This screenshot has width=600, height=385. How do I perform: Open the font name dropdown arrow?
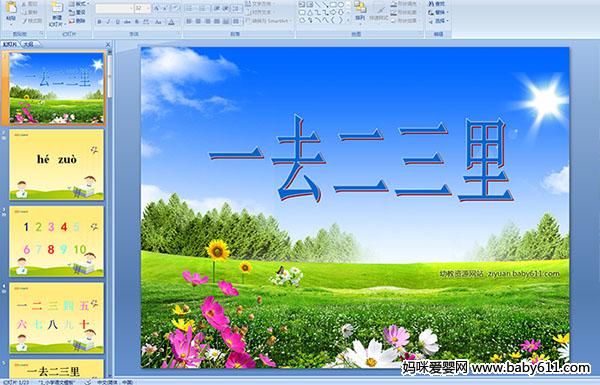[x=131, y=8]
